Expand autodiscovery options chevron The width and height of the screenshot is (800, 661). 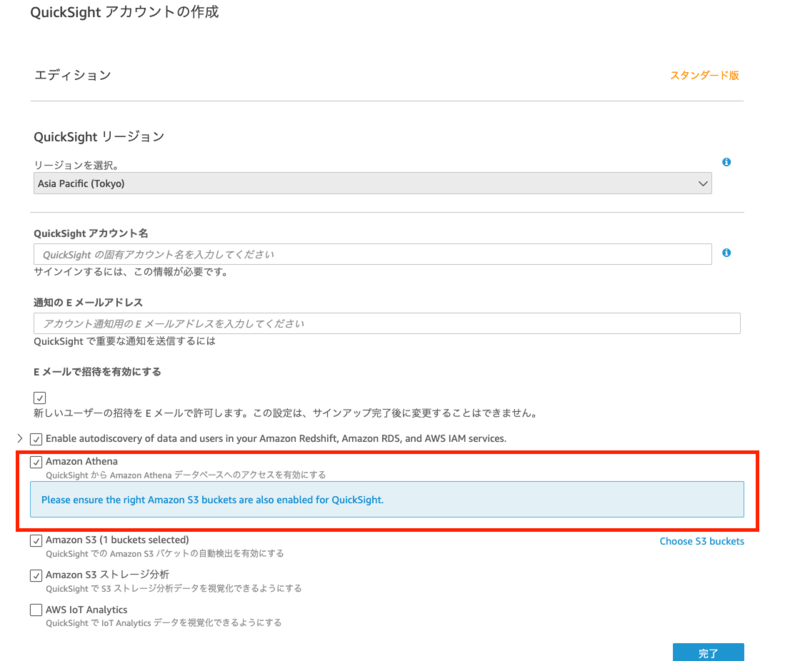(x=20, y=438)
